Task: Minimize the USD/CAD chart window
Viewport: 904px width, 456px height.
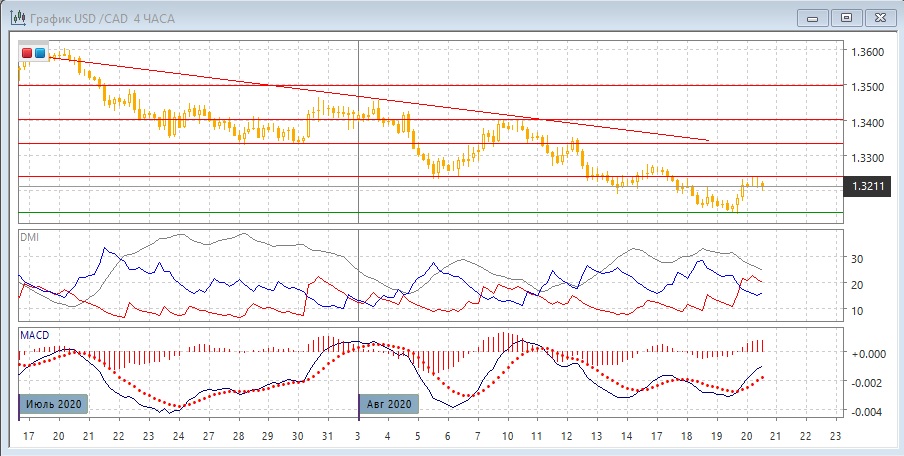Action: tap(813, 17)
